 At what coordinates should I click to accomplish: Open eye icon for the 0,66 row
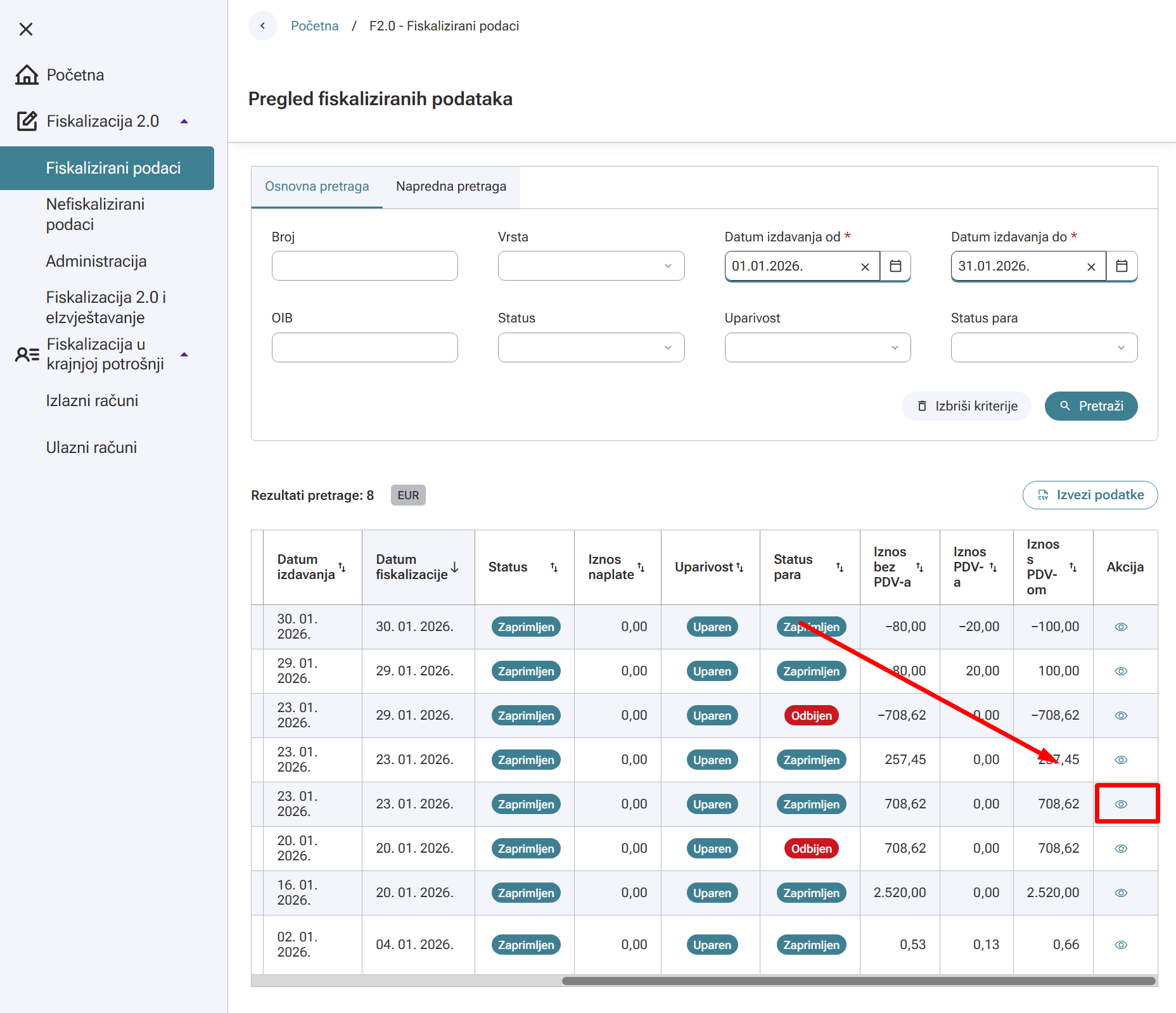(1121, 945)
